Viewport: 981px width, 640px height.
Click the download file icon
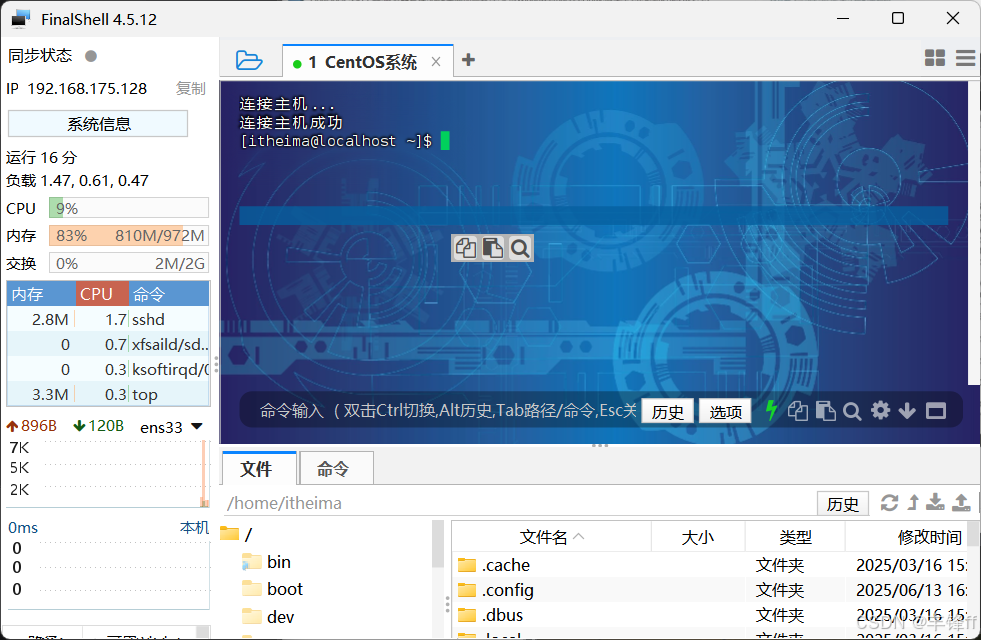(x=935, y=502)
